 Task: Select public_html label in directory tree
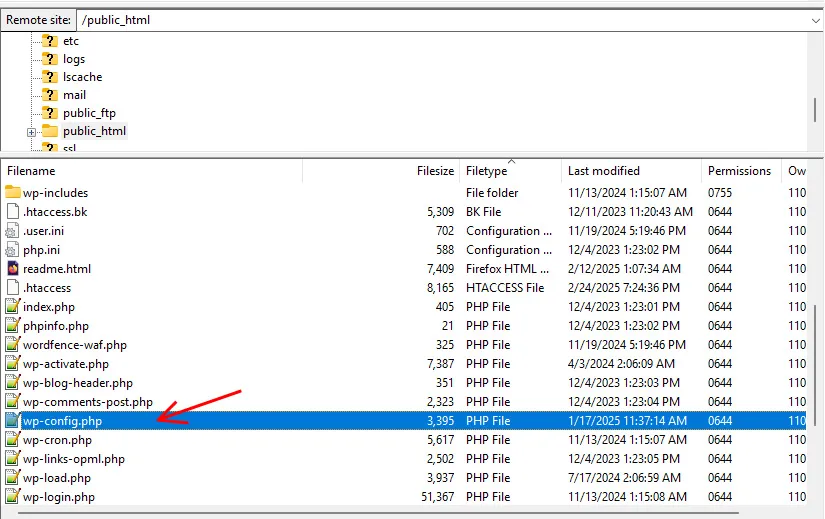tap(95, 131)
